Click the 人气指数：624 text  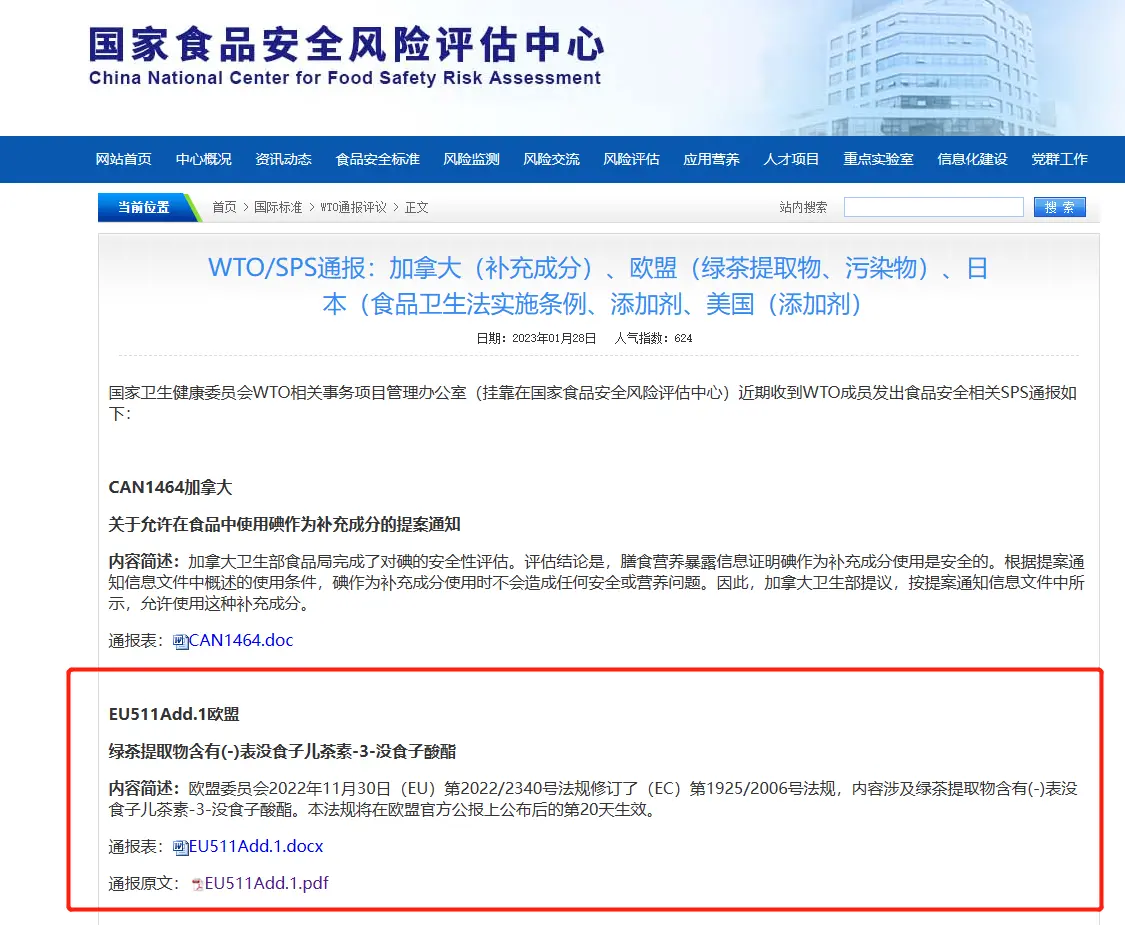click(653, 338)
